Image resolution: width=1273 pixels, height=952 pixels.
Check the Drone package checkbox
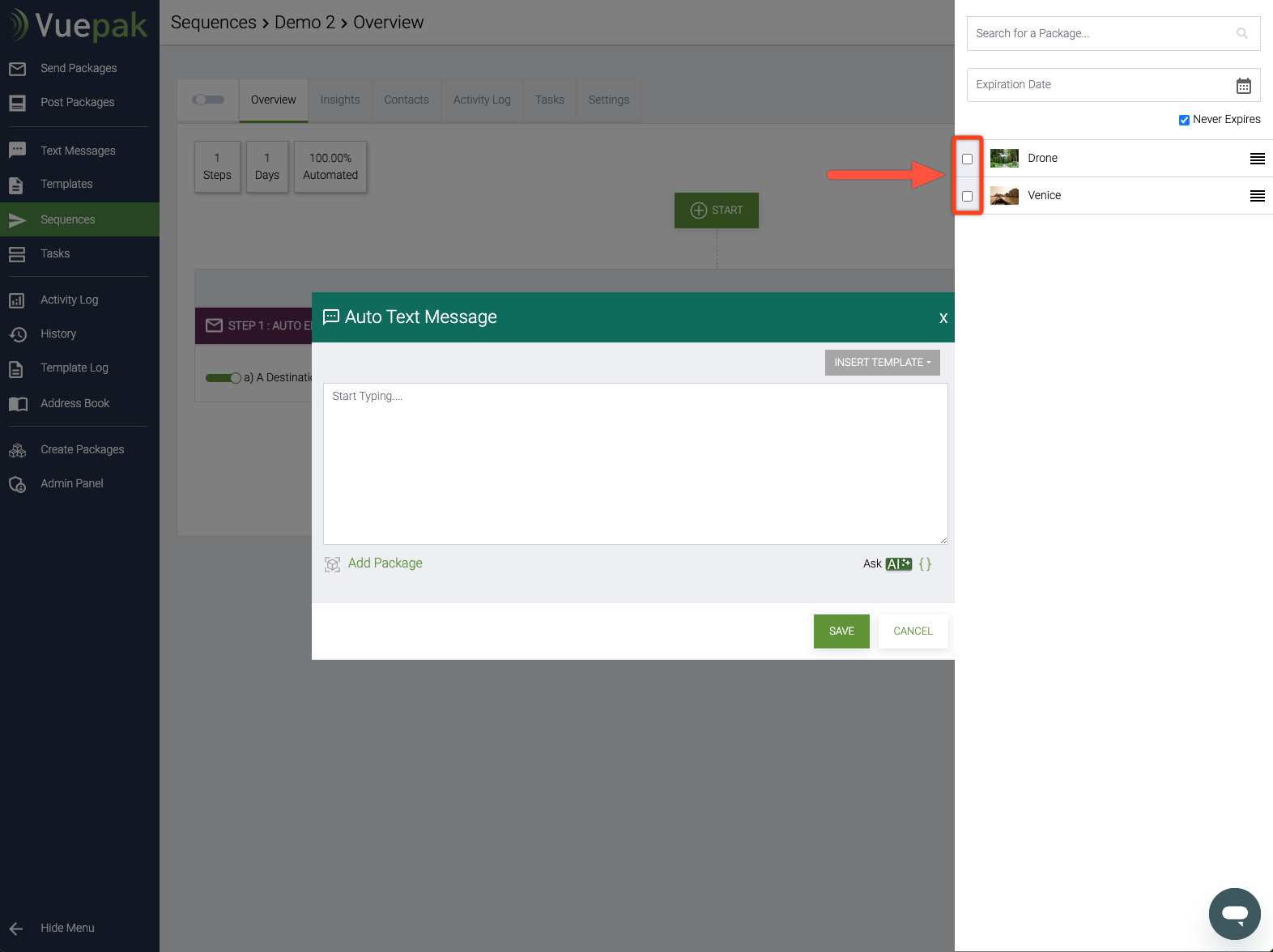967,159
